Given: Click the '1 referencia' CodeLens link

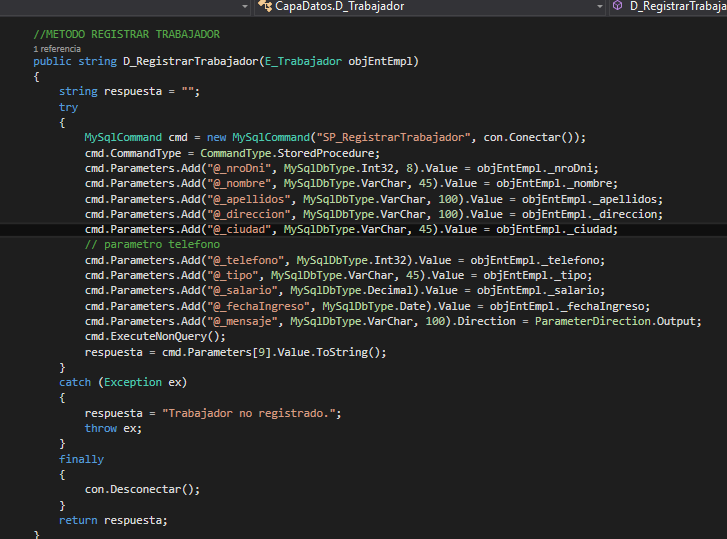Looking at the screenshot, I should click(x=57, y=49).
